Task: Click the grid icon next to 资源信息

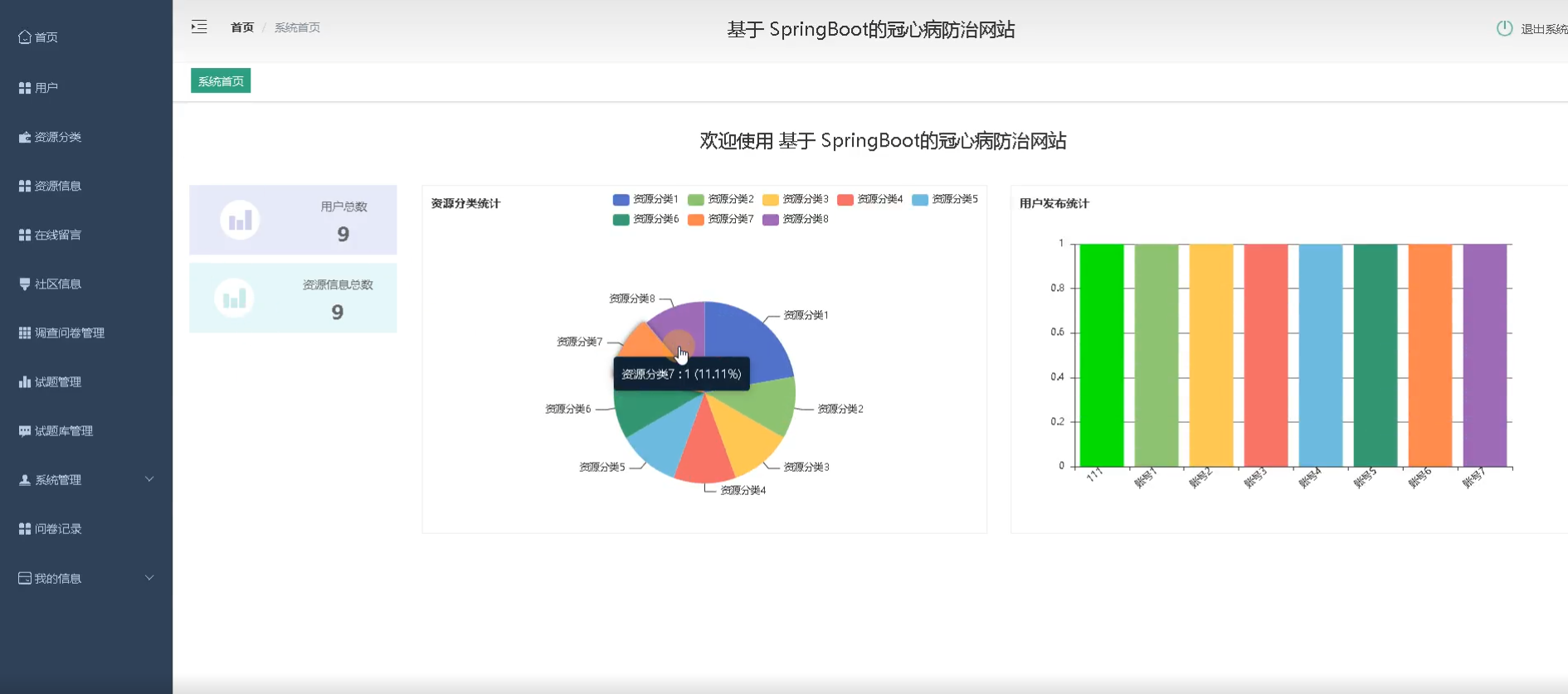Action: 25,186
